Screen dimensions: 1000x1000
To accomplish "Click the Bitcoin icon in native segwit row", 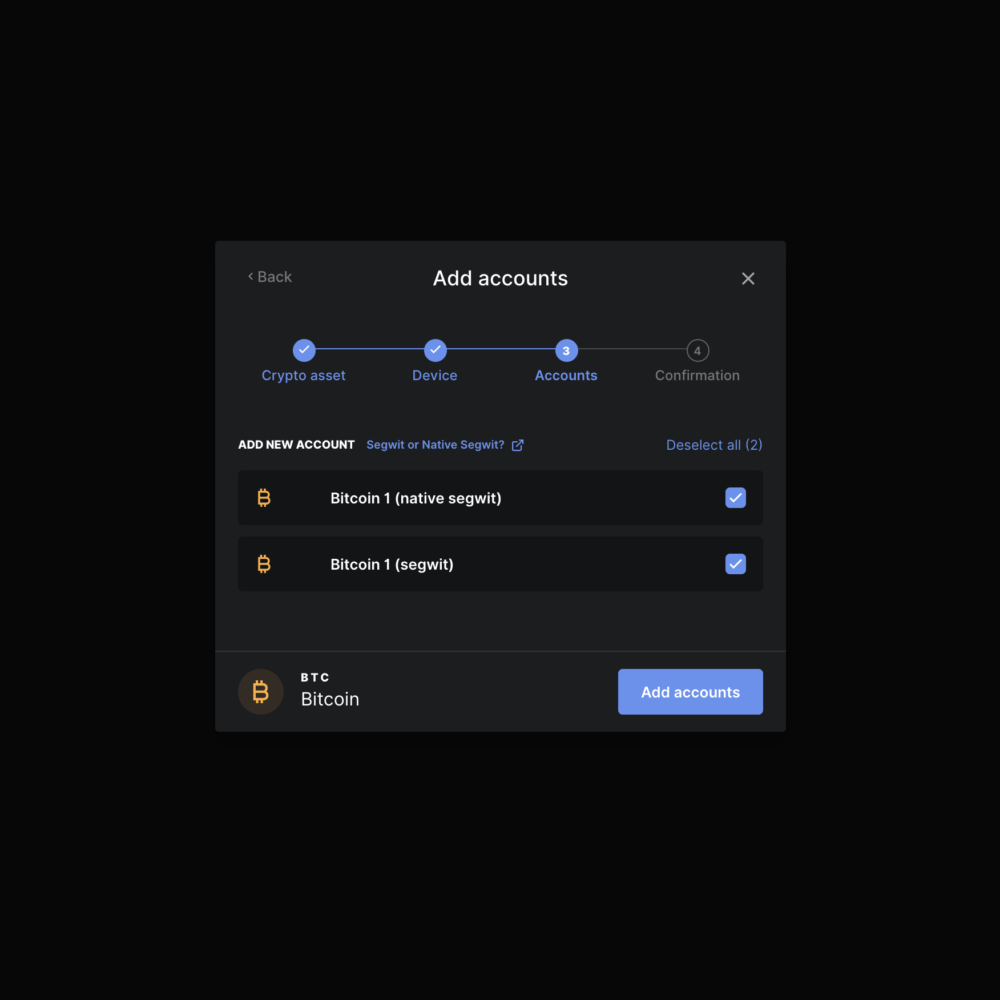I will pos(264,498).
